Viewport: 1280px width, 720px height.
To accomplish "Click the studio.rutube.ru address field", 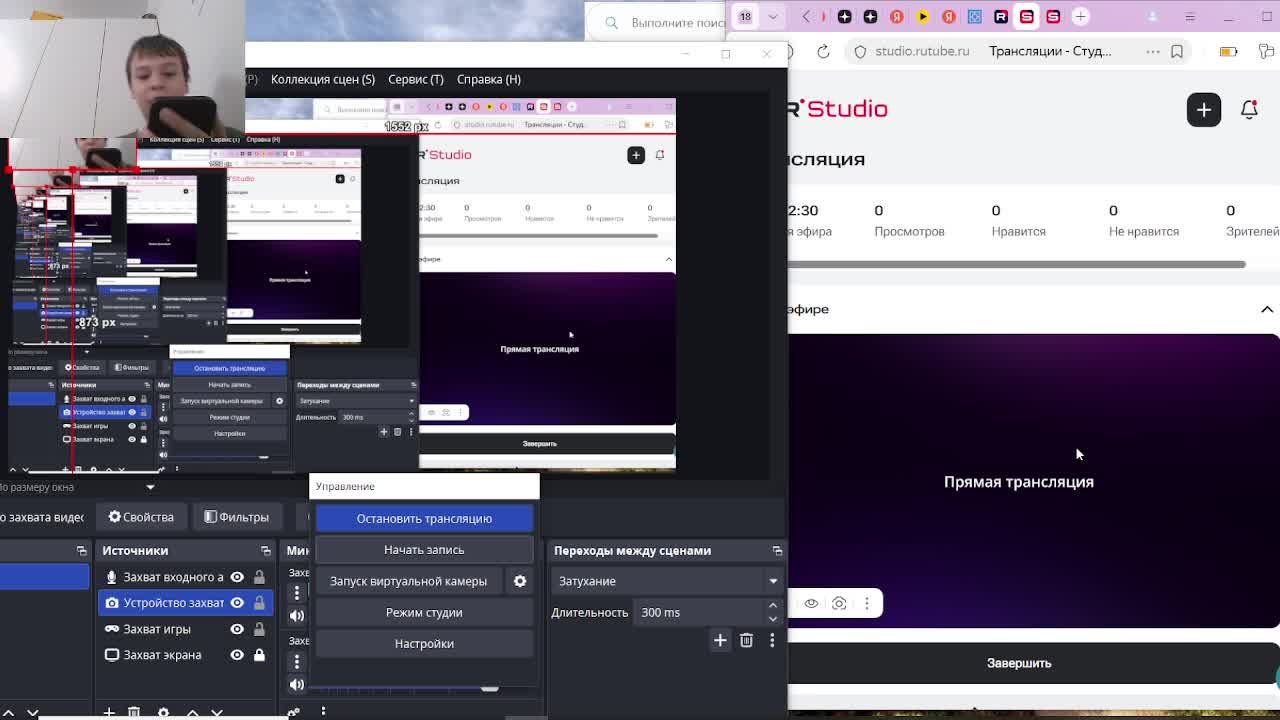I will pyautogui.click(x=922, y=51).
